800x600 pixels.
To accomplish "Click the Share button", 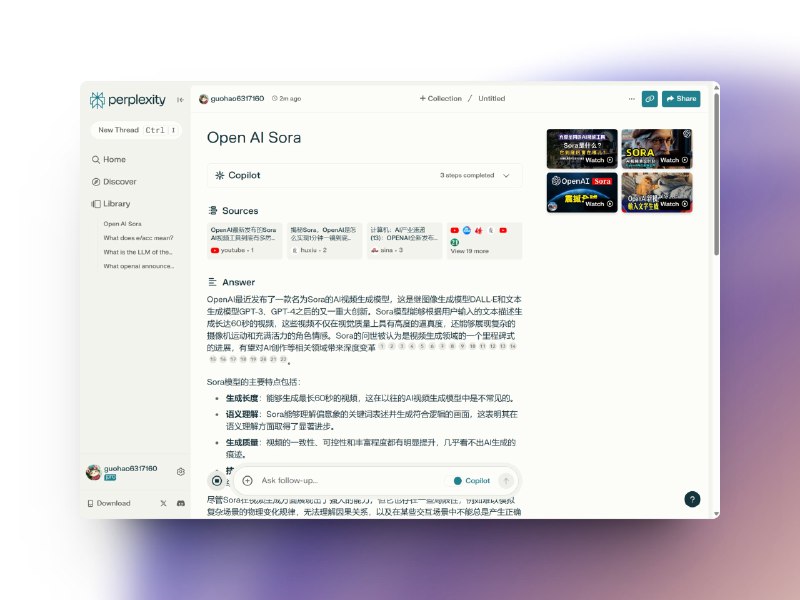I will 681,99.
